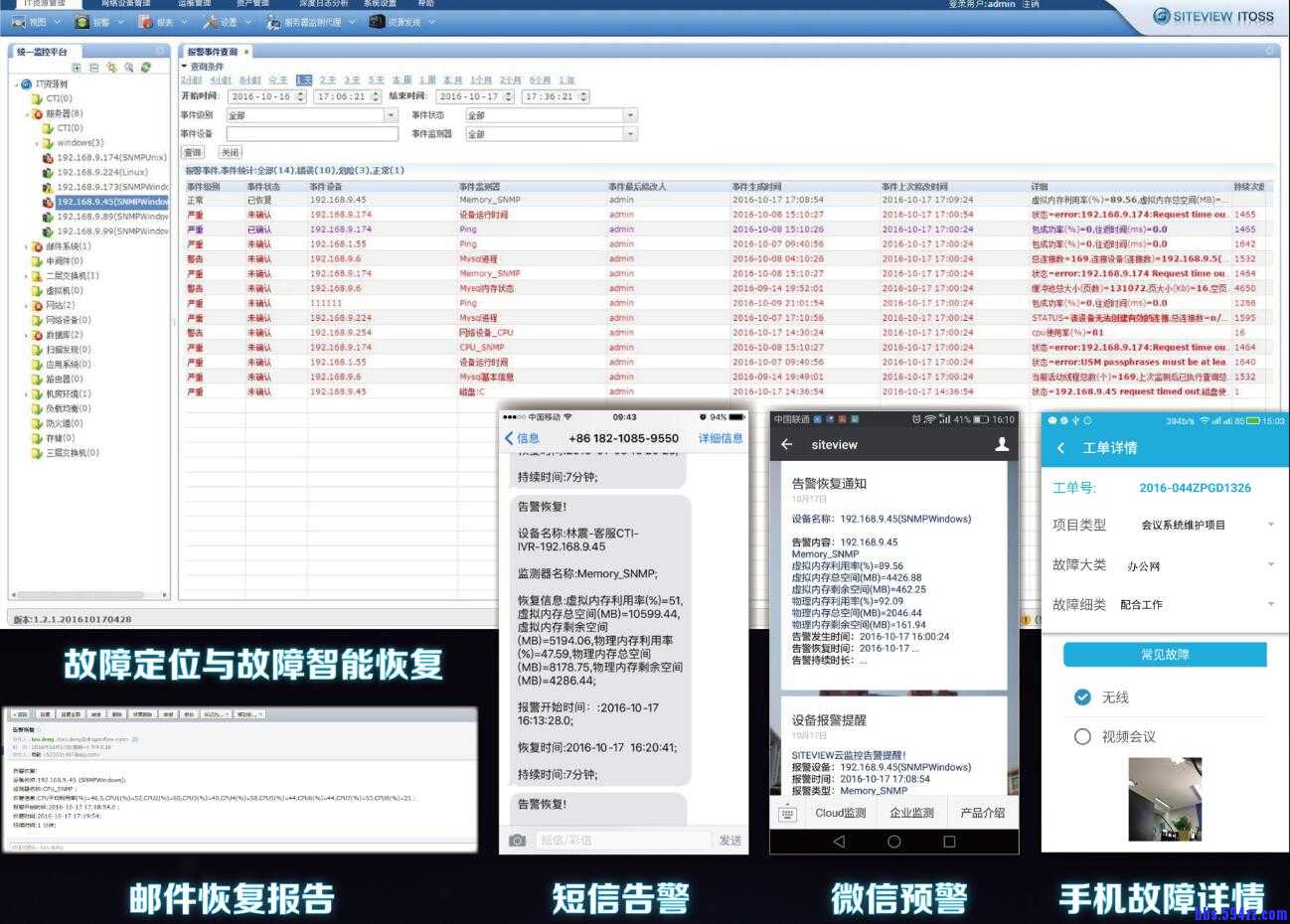Open the 事件状态 dropdown
1290x924 pixels.
tap(631, 114)
